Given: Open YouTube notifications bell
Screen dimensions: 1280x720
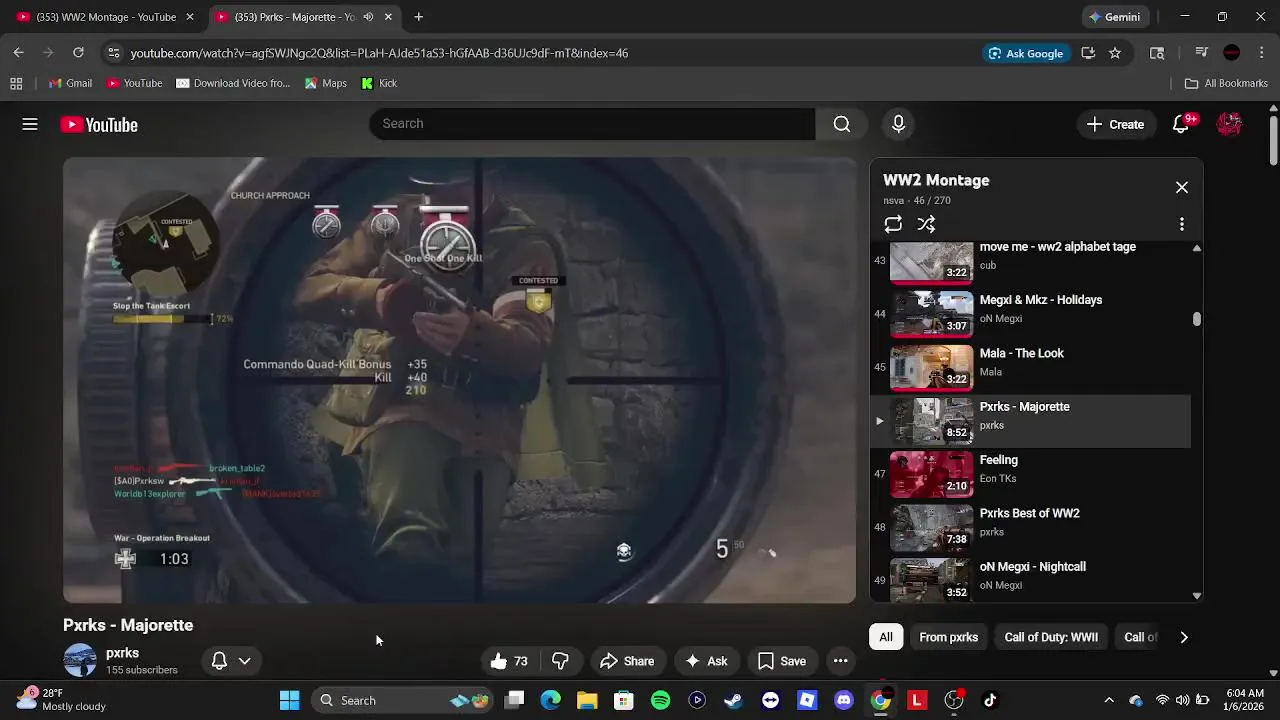Looking at the screenshot, I should [x=1181, y=124].
